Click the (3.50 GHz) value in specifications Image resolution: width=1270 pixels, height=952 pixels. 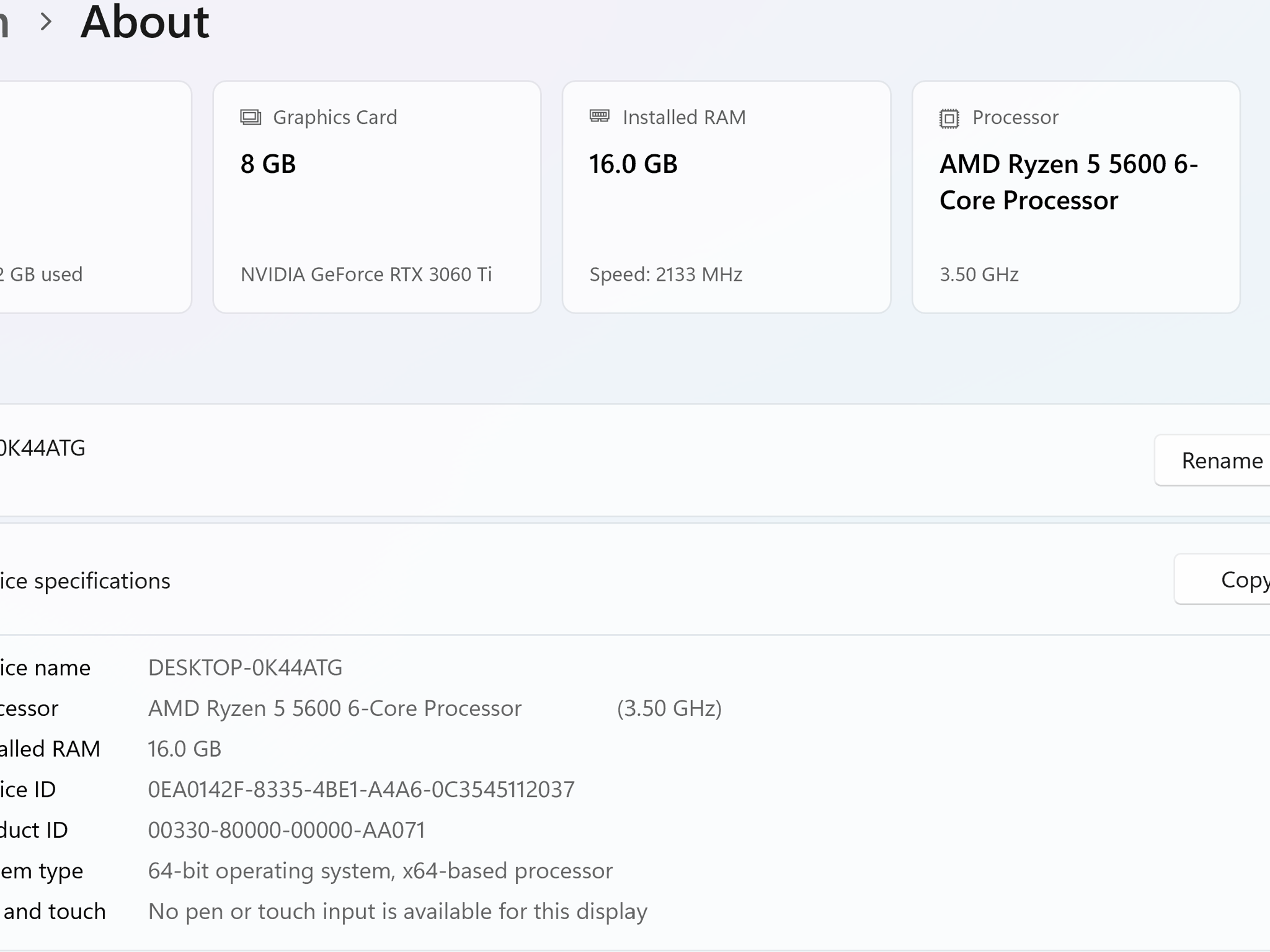click(x=669, y=708)
